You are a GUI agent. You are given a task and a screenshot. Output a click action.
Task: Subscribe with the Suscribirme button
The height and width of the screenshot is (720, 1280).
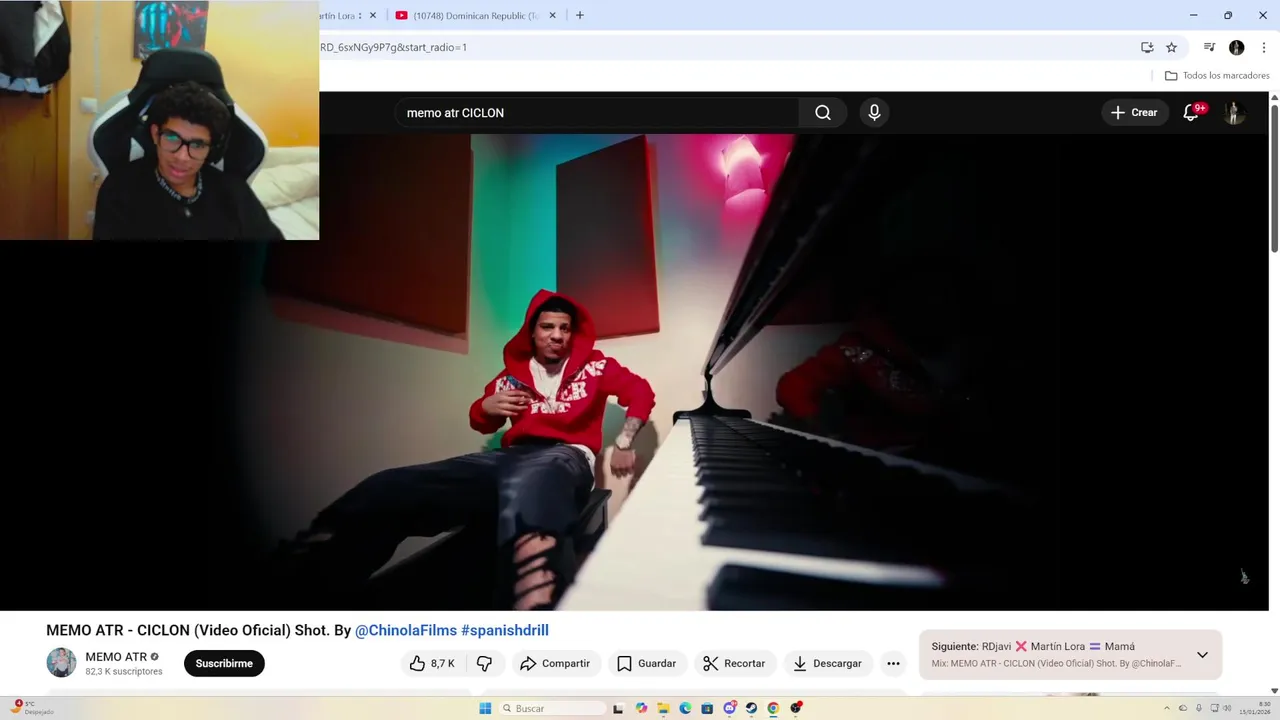pos(224,663)
